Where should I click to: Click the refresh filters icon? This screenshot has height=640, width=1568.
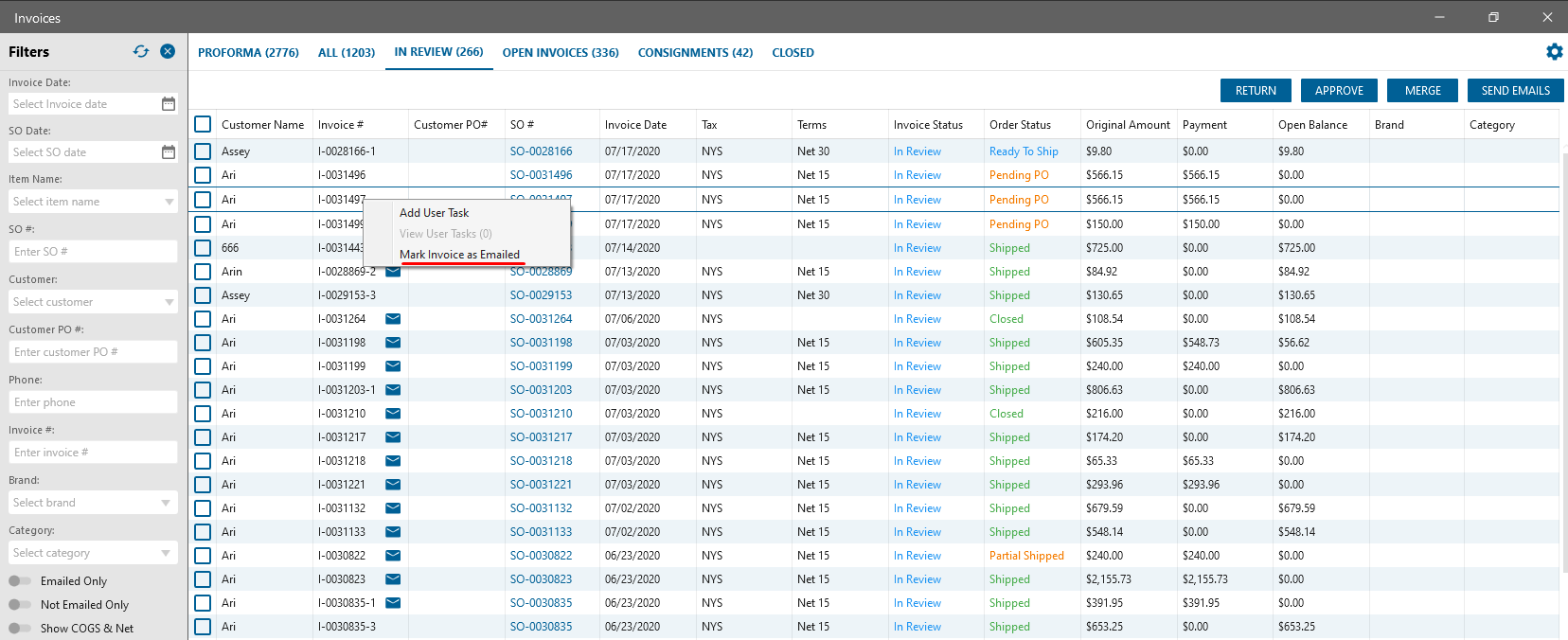[141, 52]
